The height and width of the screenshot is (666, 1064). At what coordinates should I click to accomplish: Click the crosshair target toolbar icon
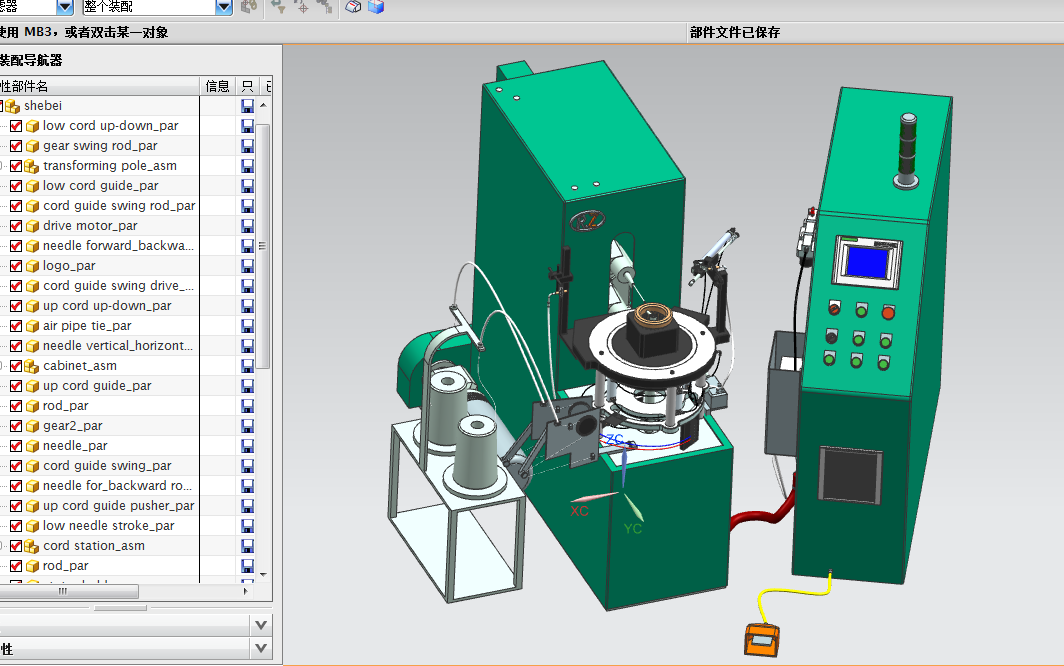click(x=301, y=7)
